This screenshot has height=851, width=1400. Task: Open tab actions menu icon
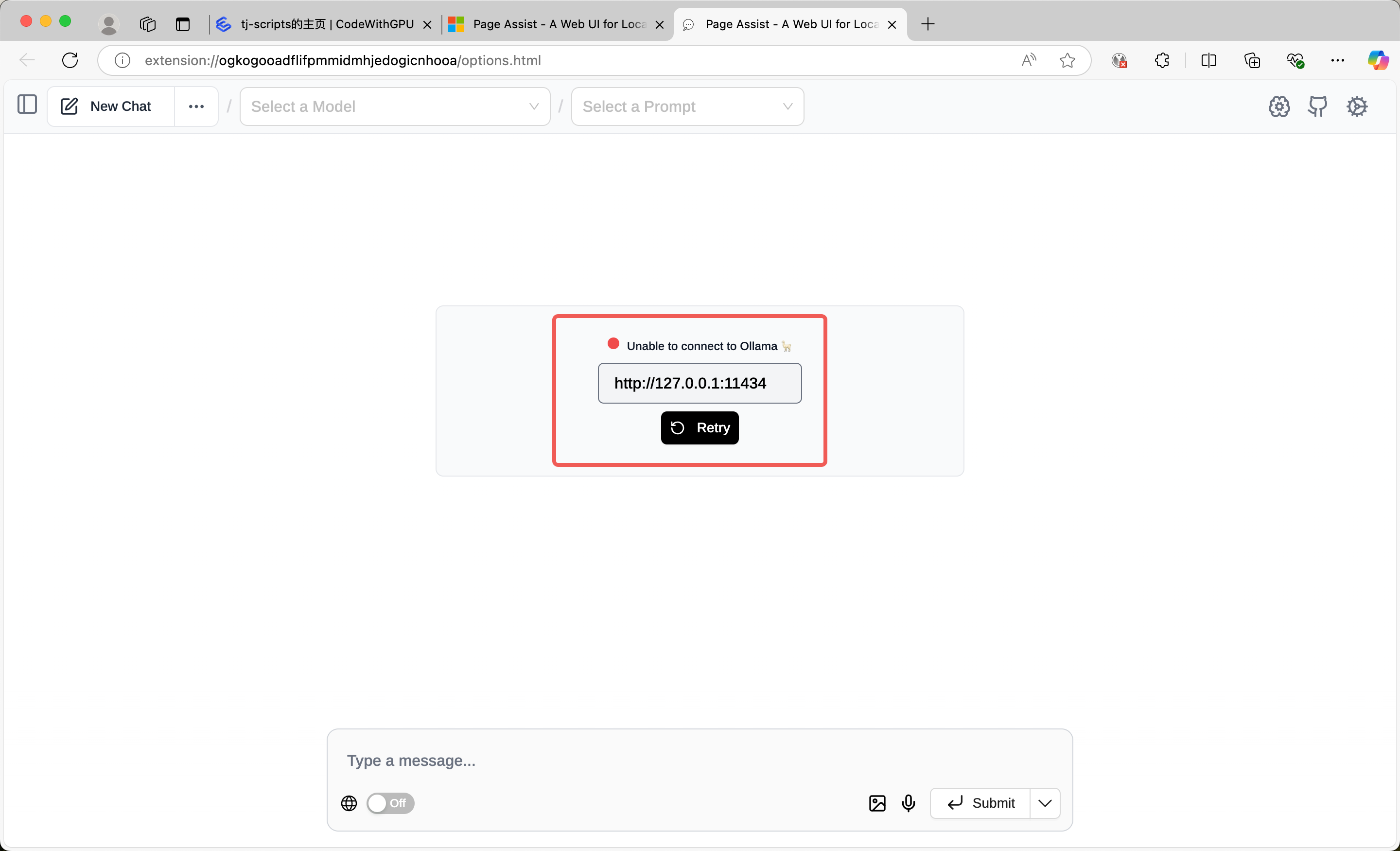(182, 24)
